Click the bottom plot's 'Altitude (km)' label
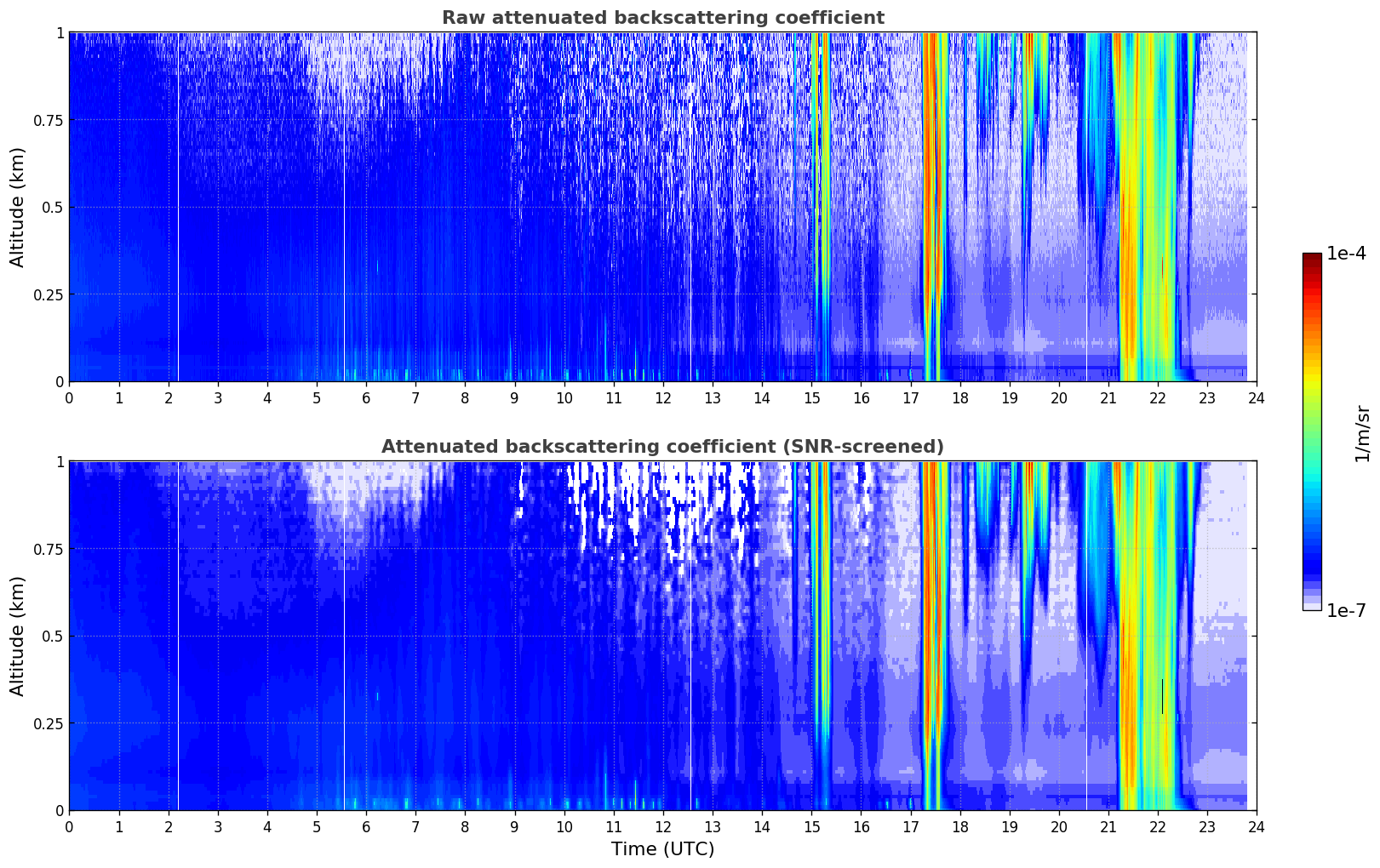This screenshot has height=868, width=1380. 18,636
